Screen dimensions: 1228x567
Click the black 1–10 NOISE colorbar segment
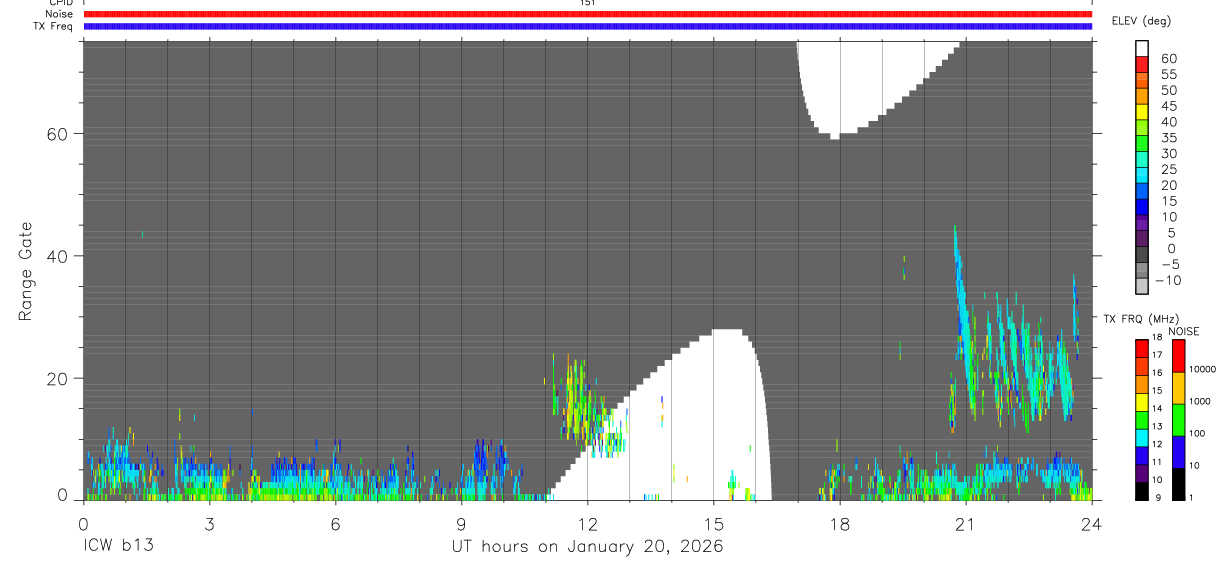point(1178,484)
